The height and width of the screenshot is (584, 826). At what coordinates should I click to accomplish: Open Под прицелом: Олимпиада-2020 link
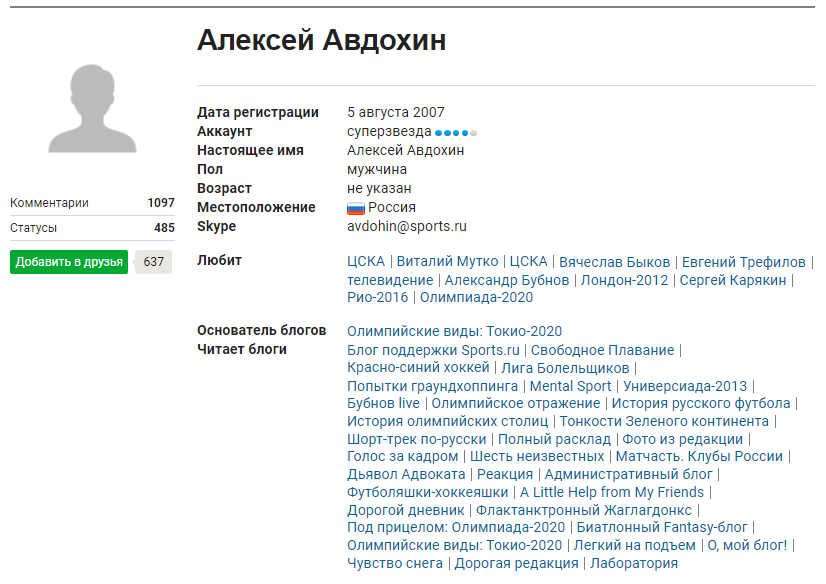coord(456,527)
